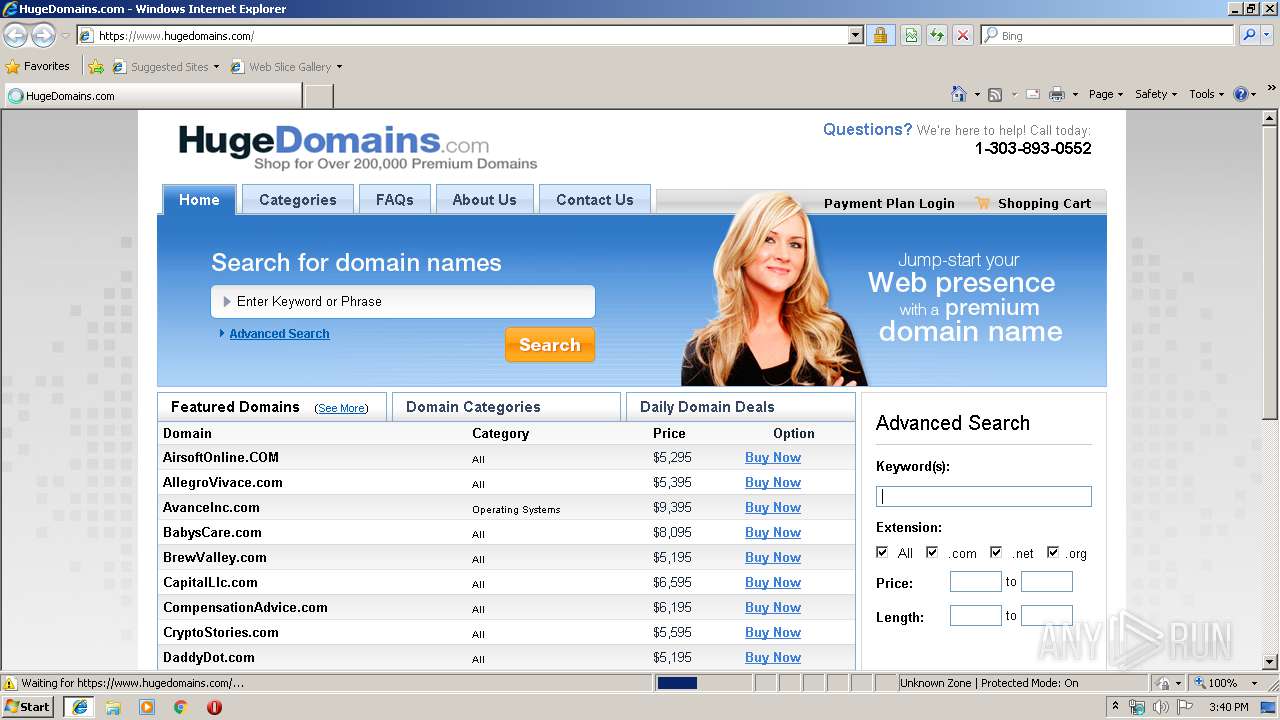The width and height of the screenshot is (1280, 720).
Task: Open the media player taskbar icon
Action: coord(147,707)
